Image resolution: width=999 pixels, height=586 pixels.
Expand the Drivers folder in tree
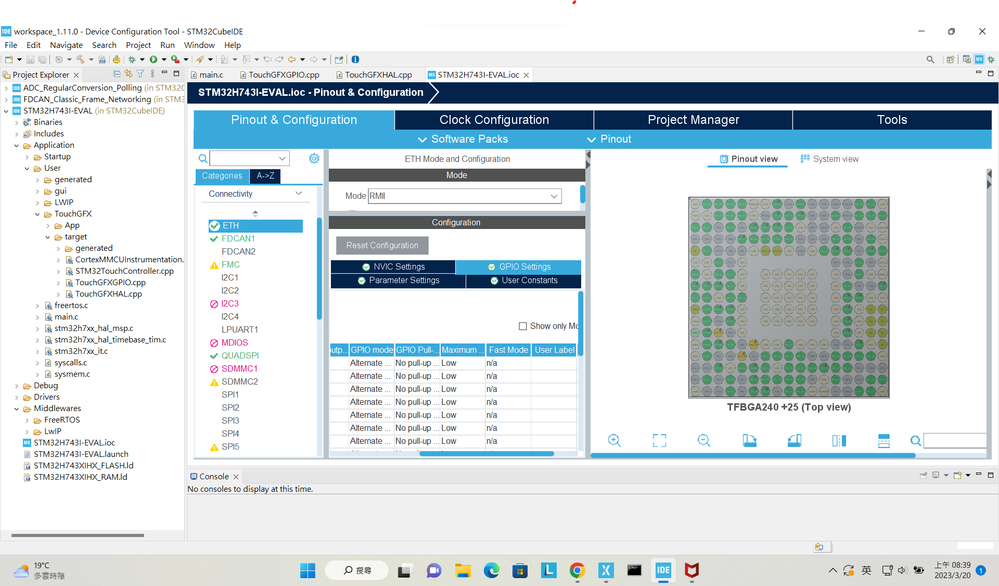17,397
